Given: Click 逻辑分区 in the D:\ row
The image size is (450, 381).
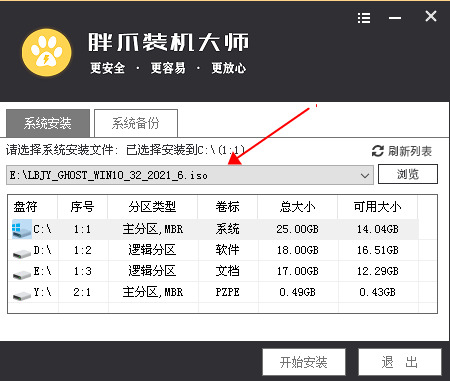Looking at the screenshot, I should coord(152,250).
